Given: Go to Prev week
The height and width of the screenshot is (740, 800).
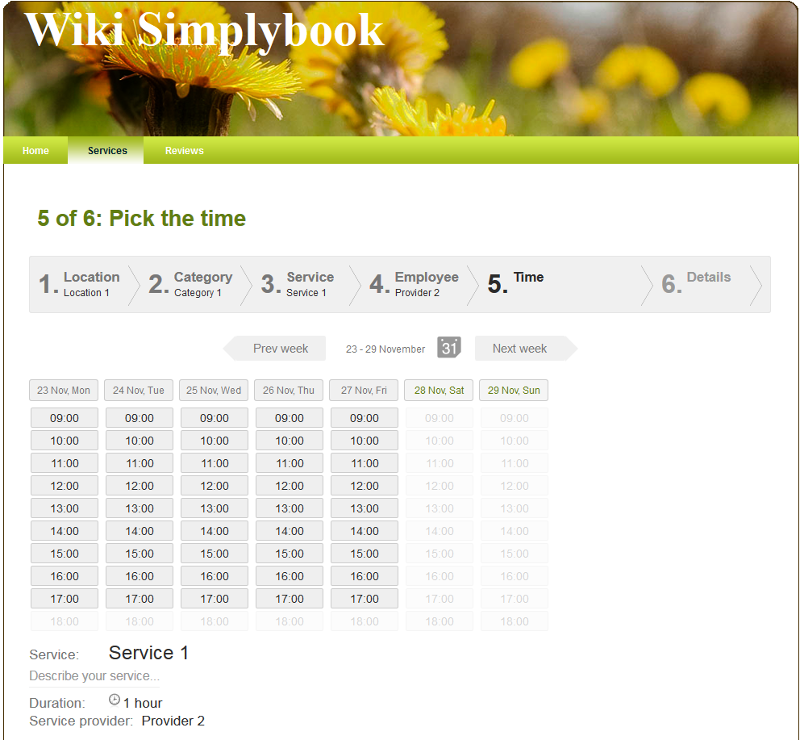Looking at the screenshot, I should tap(279, 348).
